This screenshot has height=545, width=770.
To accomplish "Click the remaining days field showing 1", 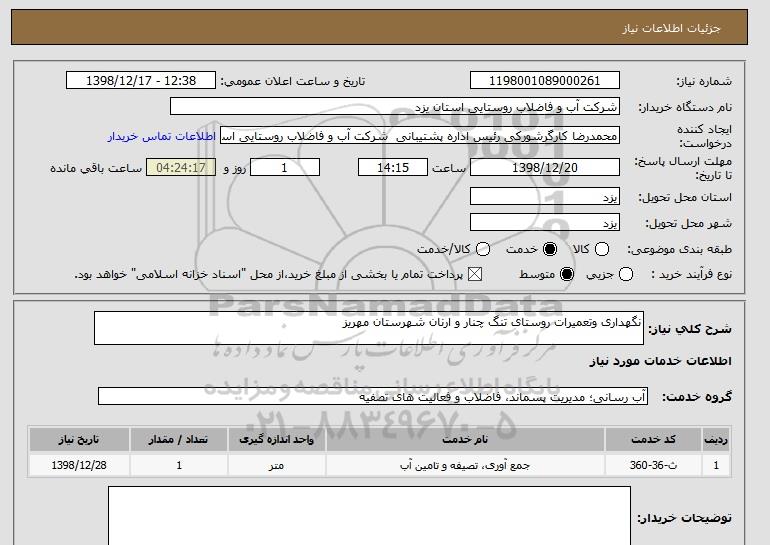I will pos(285,167).
